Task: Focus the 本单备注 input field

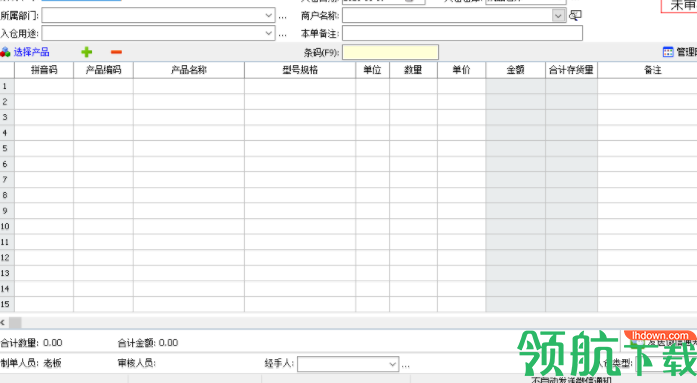Action: (x=462, y=33)
